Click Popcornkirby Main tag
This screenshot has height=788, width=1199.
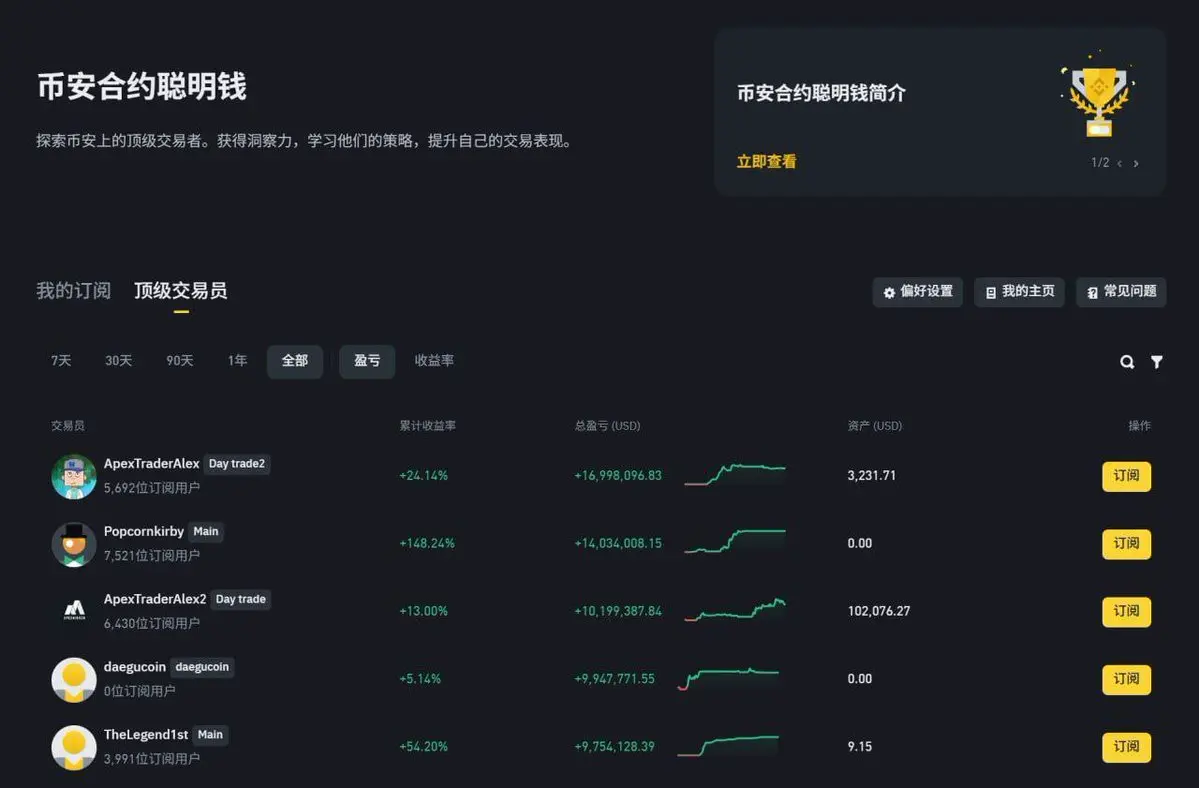coord(206,531)
